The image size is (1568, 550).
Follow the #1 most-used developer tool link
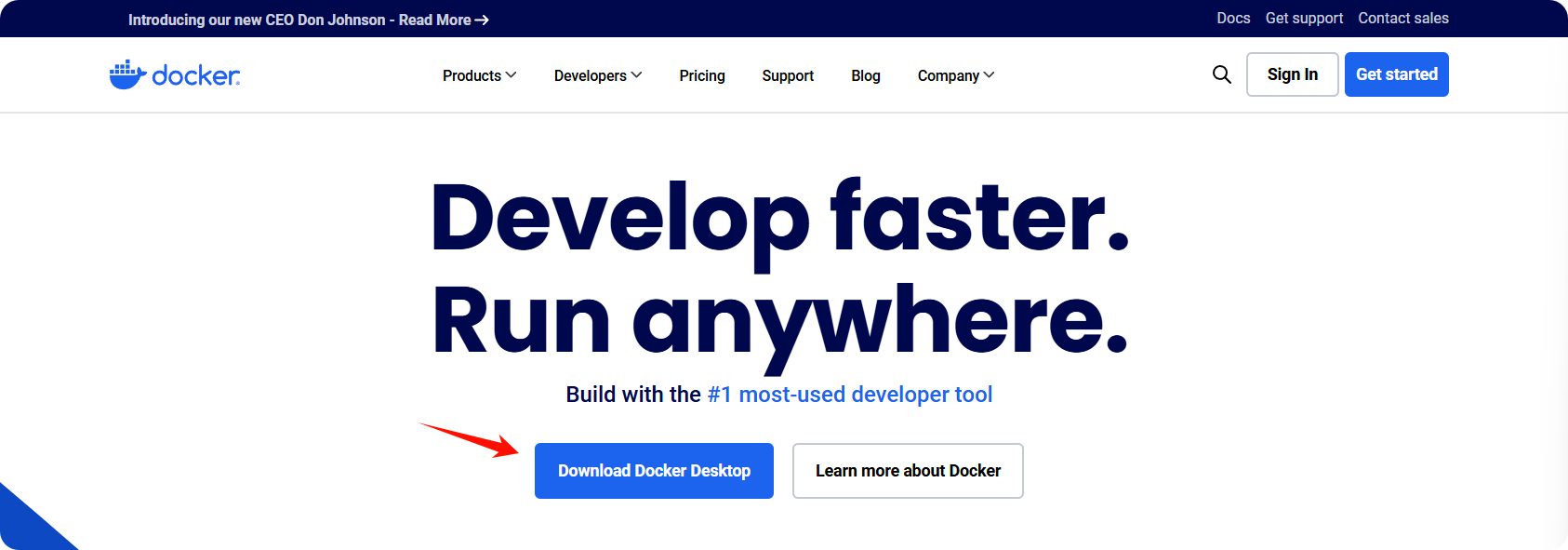(849, 395)
